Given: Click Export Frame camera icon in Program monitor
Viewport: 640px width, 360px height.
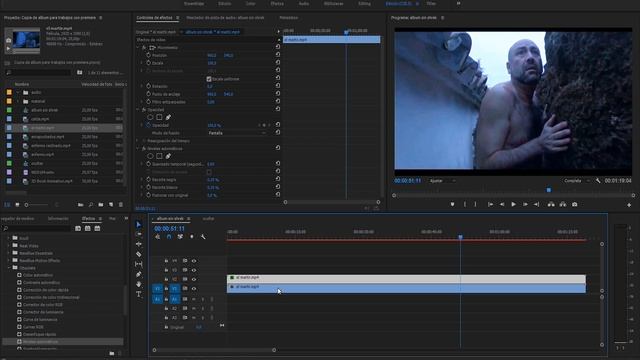Looking at the screenshot, I should [574, 204].
